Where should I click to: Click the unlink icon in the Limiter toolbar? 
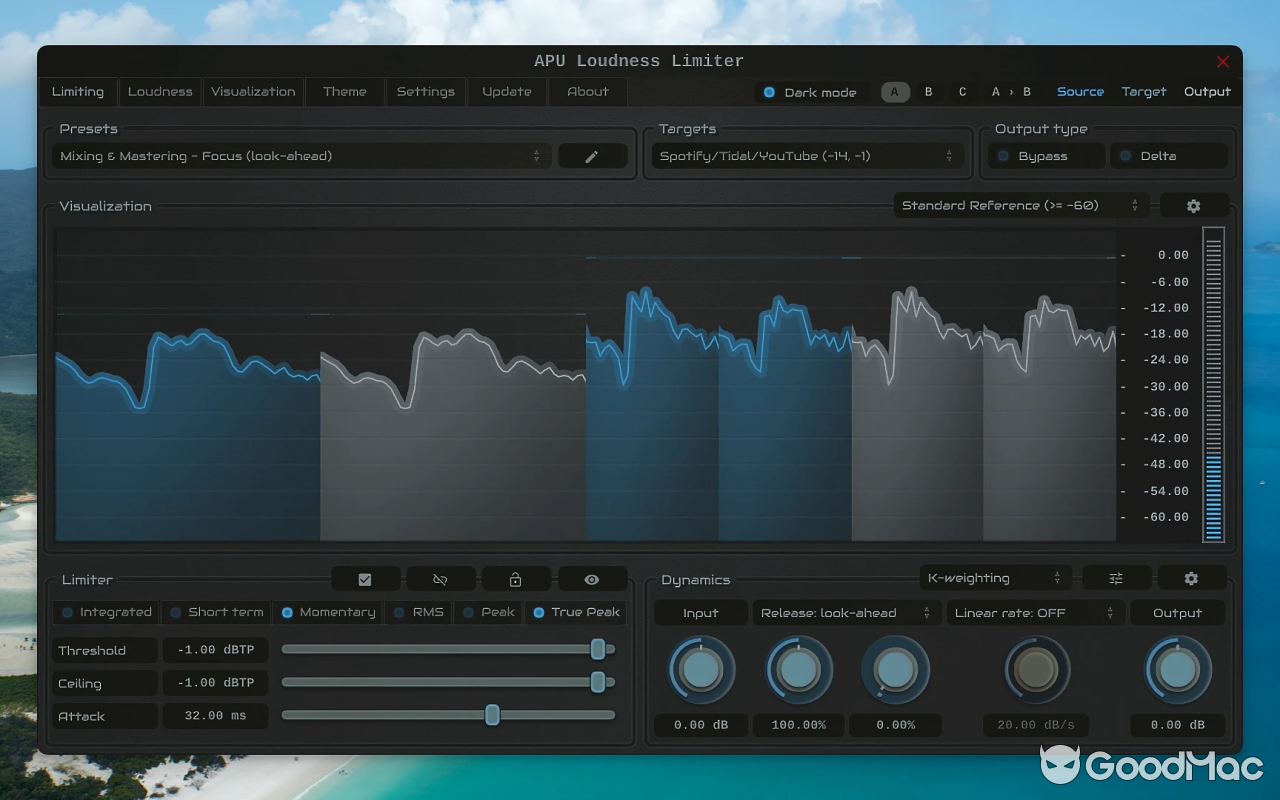coord(440,578)
